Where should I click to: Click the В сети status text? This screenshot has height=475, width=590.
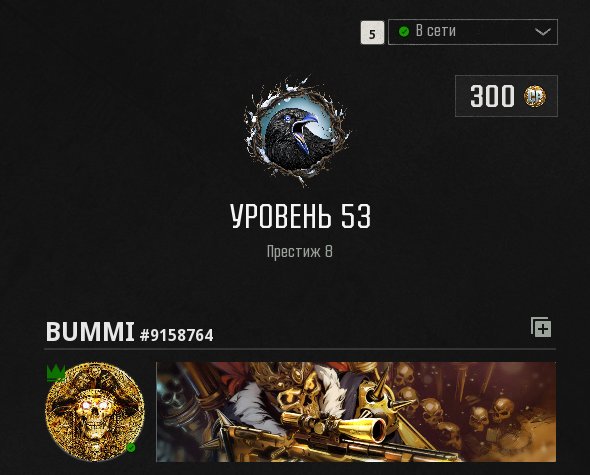pyautogui.click(x=436, y=31)
